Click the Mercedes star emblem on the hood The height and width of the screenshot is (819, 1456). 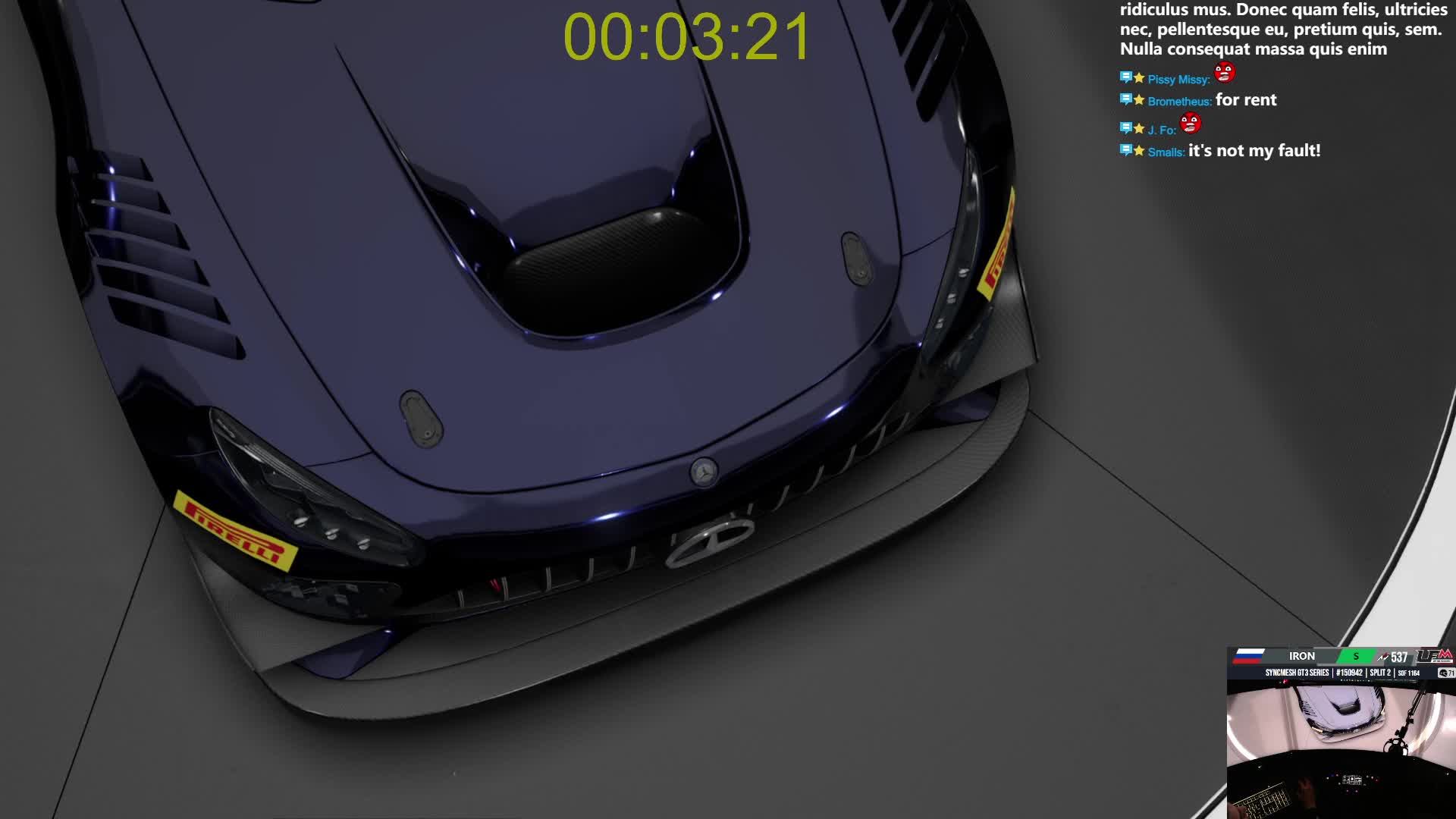click(x=704, y=472)
